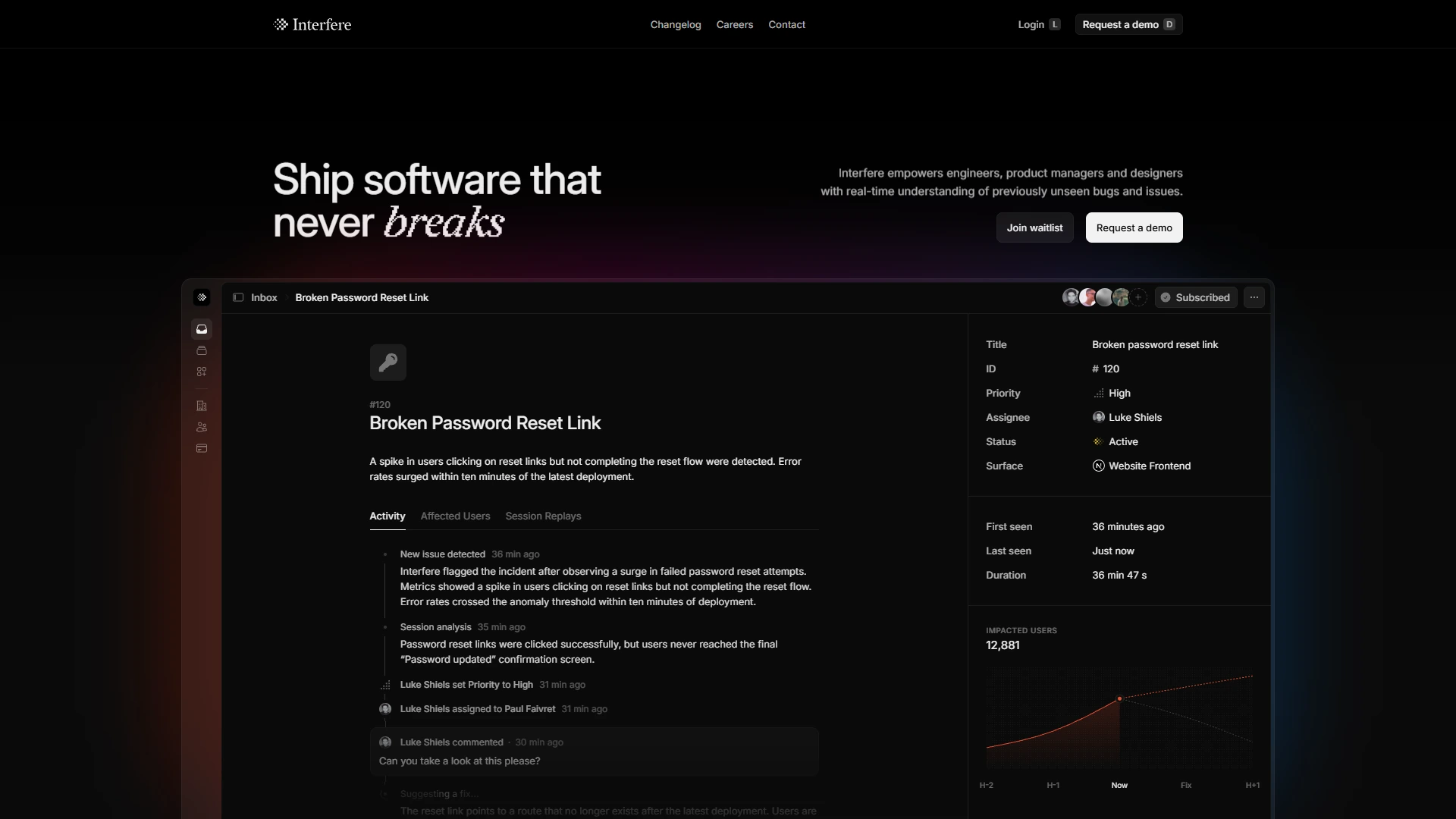The width and height of the screenshot is (1456, 819).
Task: Toggle the Subscribed button
Action: 1195,297
